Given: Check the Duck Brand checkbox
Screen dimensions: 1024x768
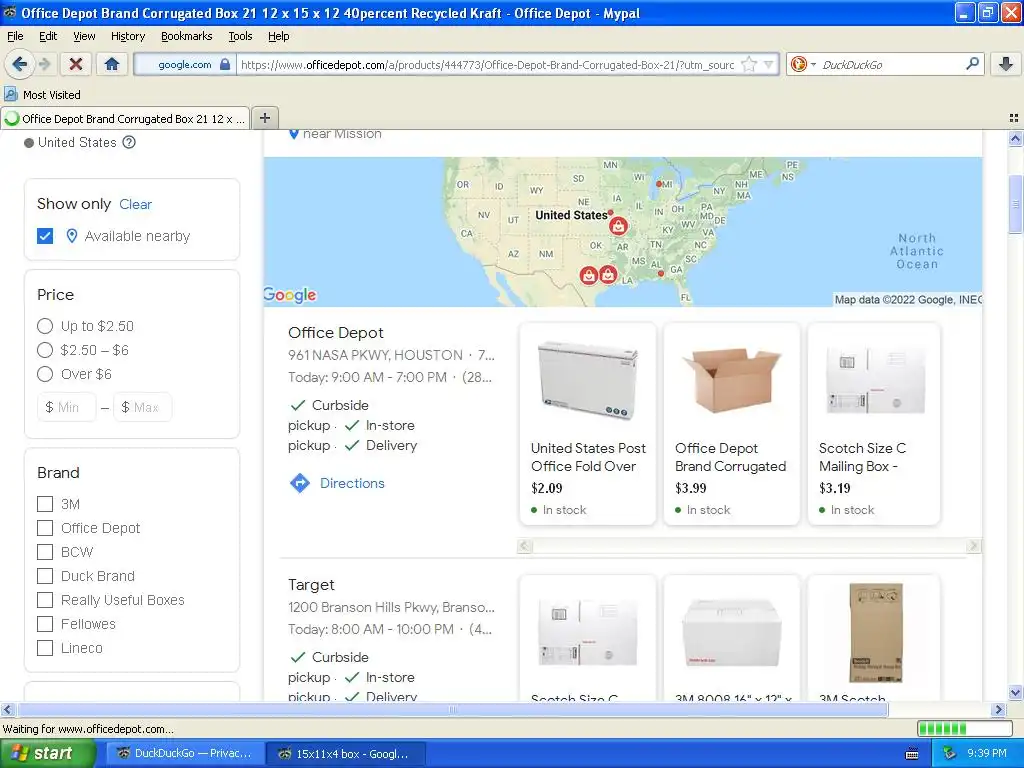Looking at the screenshot, I should (45, 576).
